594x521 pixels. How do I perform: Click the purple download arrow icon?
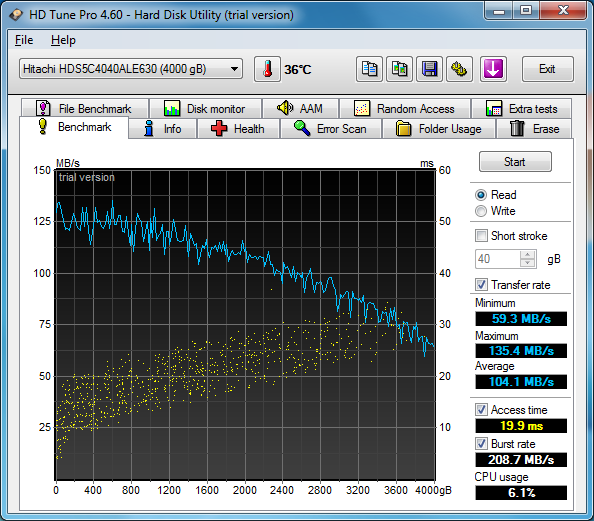[493, 69]
